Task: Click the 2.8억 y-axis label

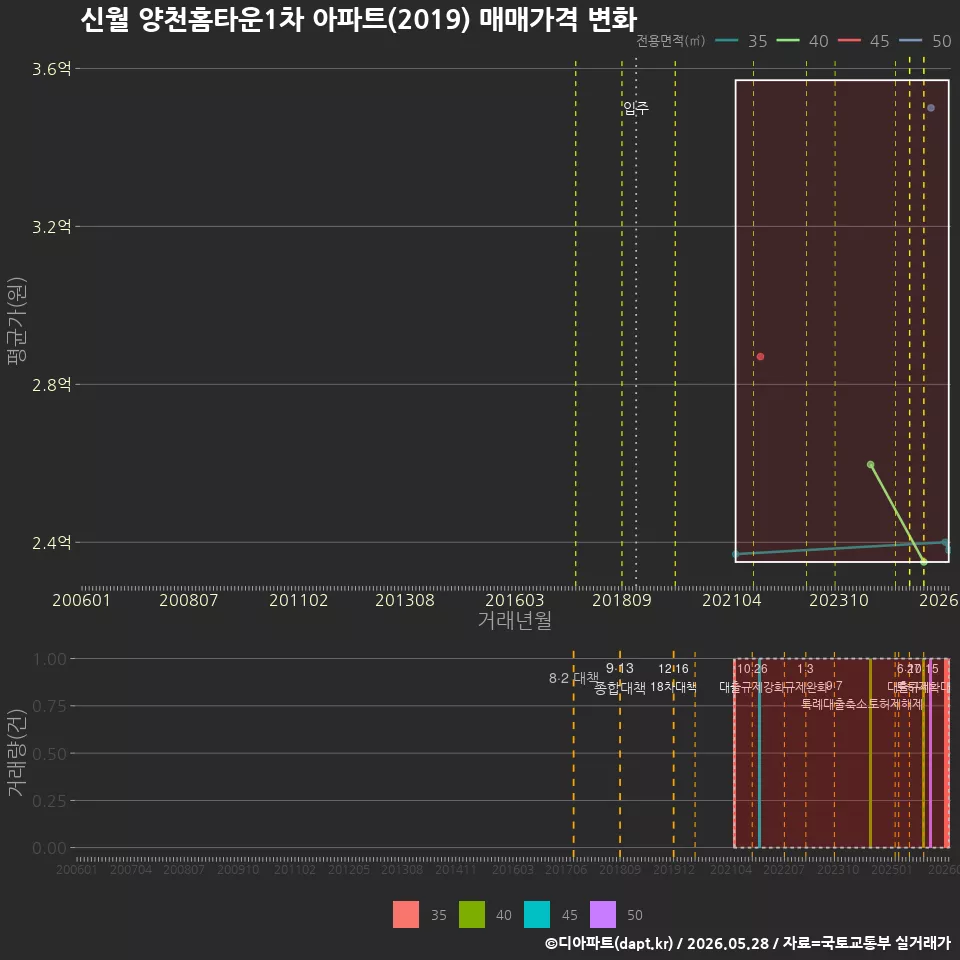Action: (51, 384)
